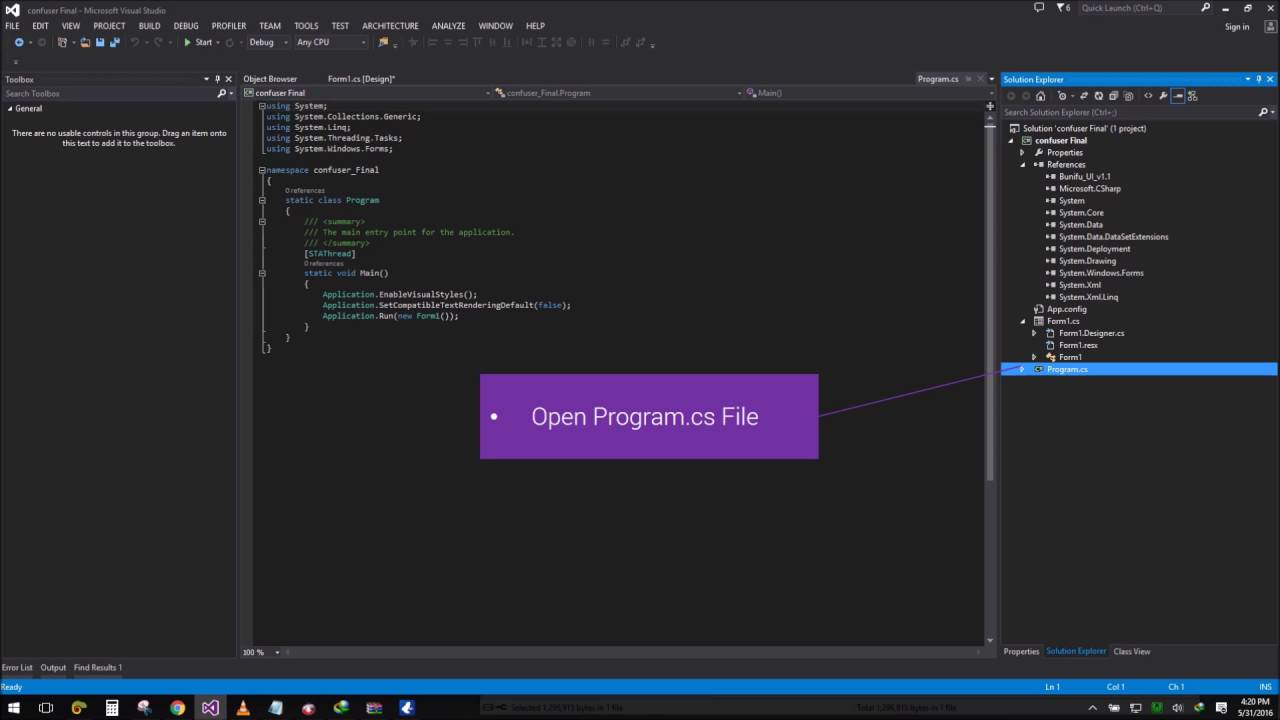Collapse the static void Main method block
The width and height of the screenshot is (1280, 720).
262,273
